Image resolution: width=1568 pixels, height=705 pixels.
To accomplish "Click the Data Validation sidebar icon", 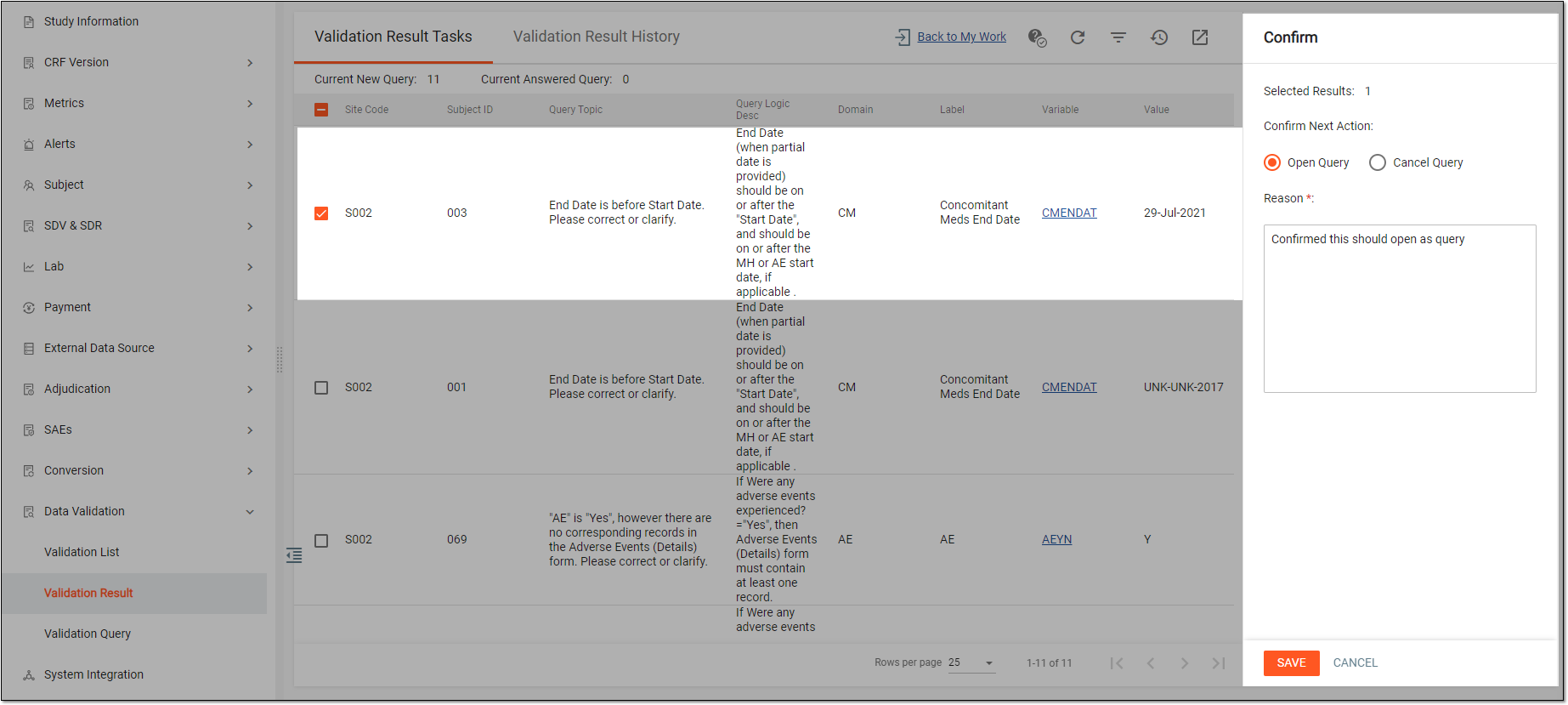I will 29,512.
